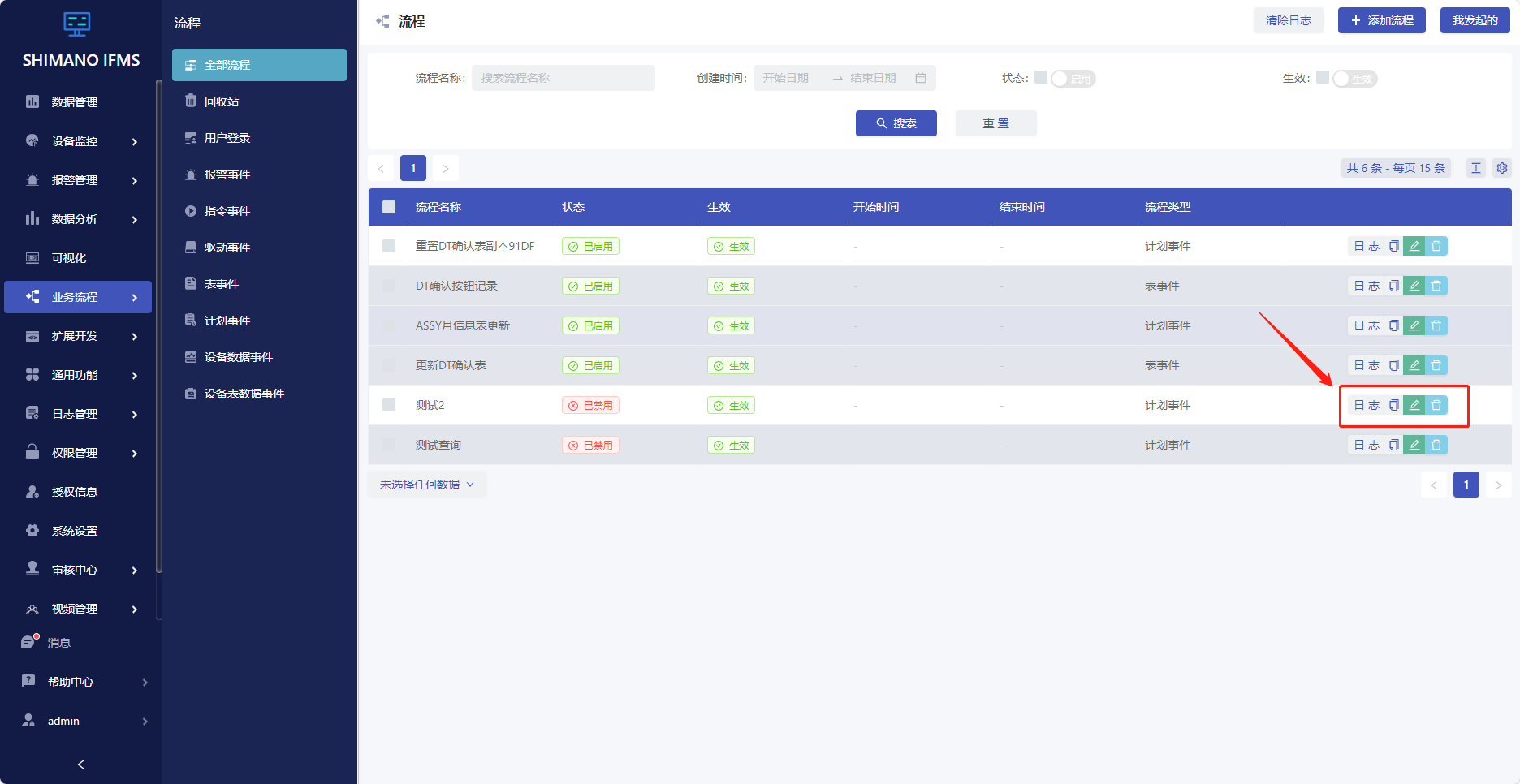This screenshot has height=784, width=1520.
Task: Open 可视化 in the sidebar
Action: [x=77, y=258]
